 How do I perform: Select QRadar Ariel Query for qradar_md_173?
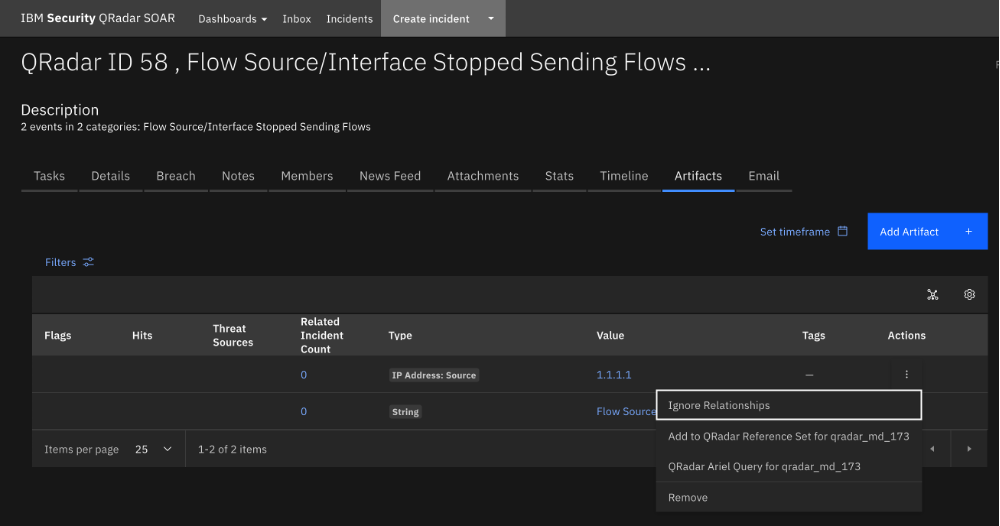point(789,467)
